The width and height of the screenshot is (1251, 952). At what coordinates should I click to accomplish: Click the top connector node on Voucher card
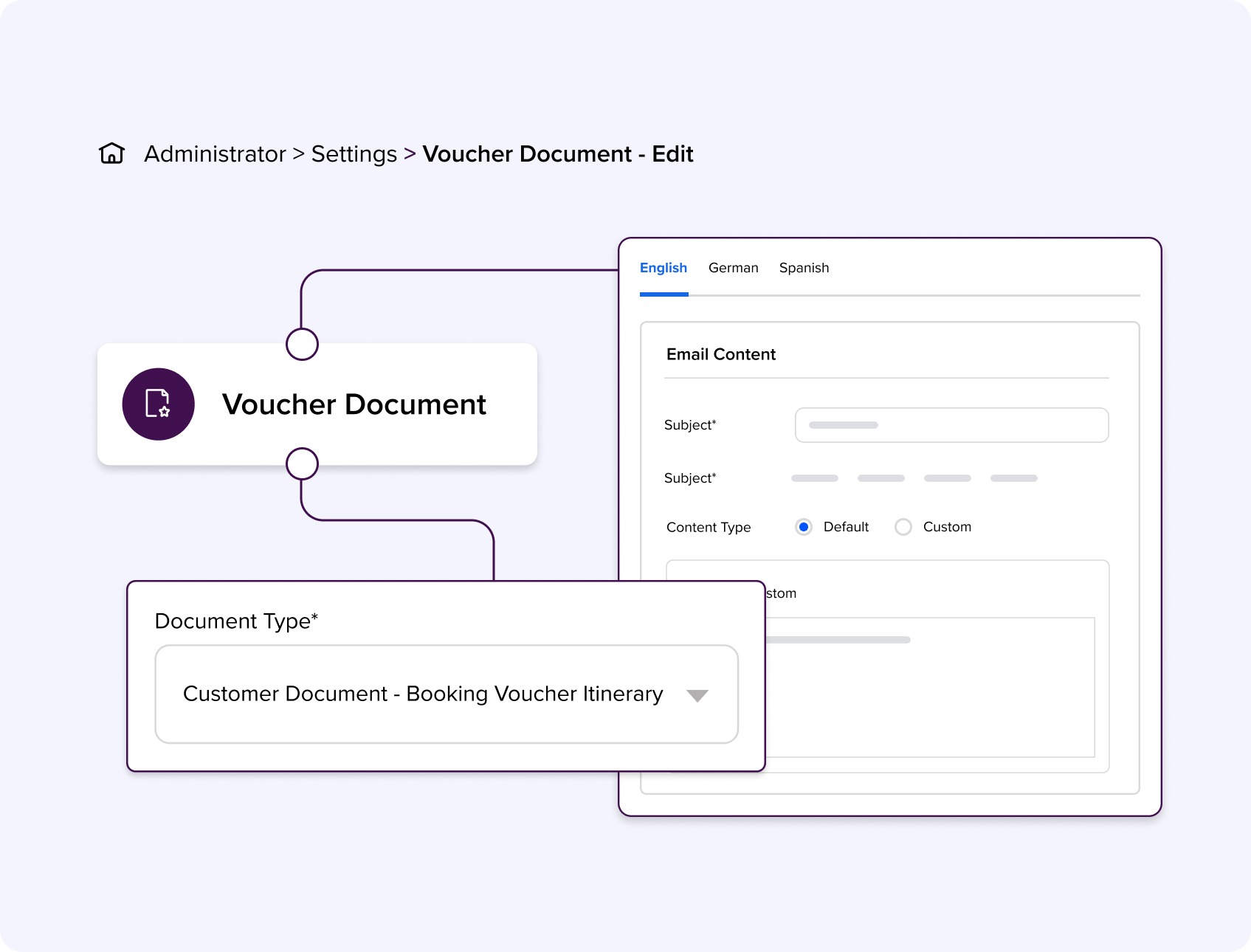point(302,344)
